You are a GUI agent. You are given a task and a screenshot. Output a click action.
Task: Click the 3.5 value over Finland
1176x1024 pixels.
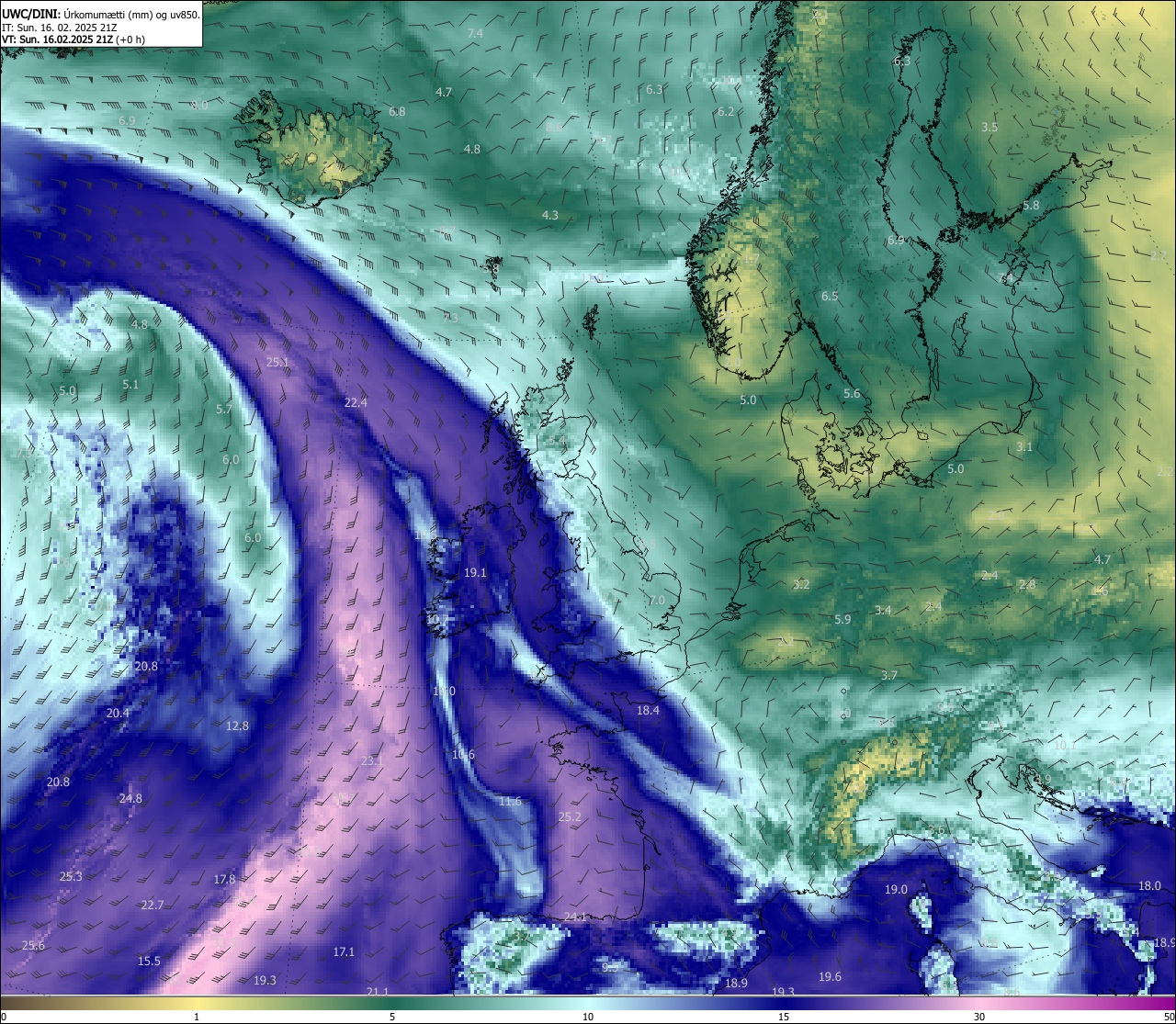click(x=989, y=128)
